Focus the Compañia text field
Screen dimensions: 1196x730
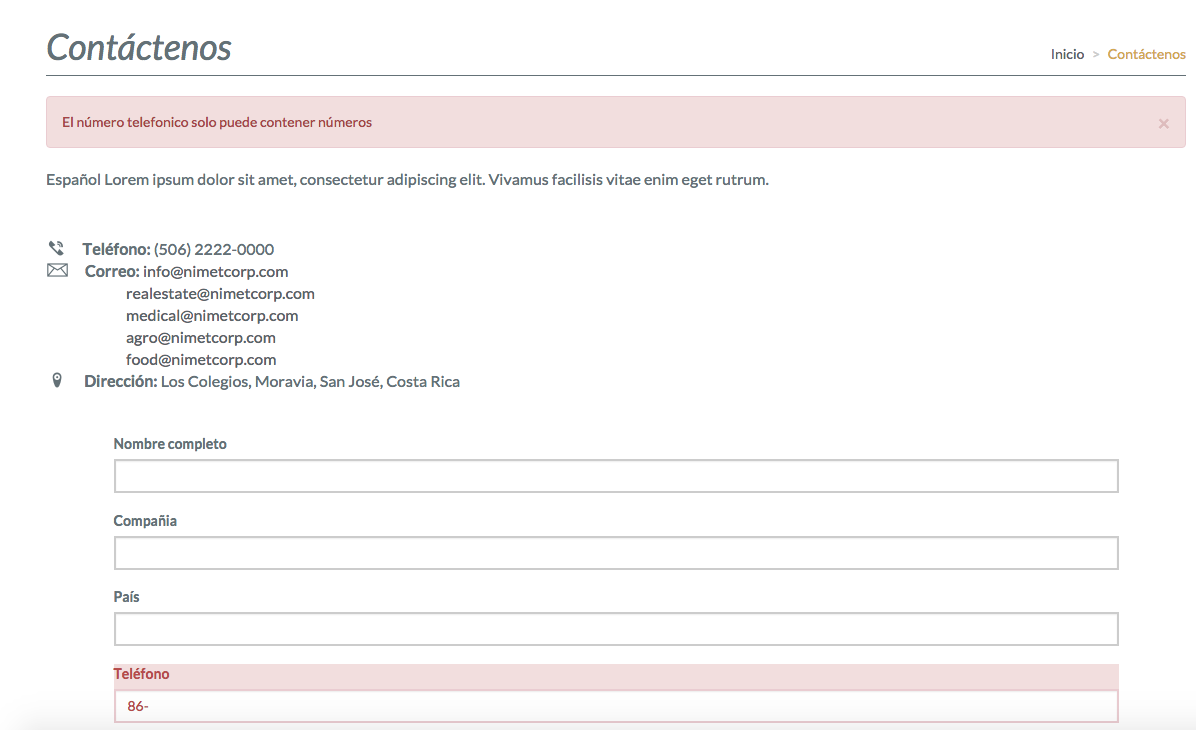(616, 553)
